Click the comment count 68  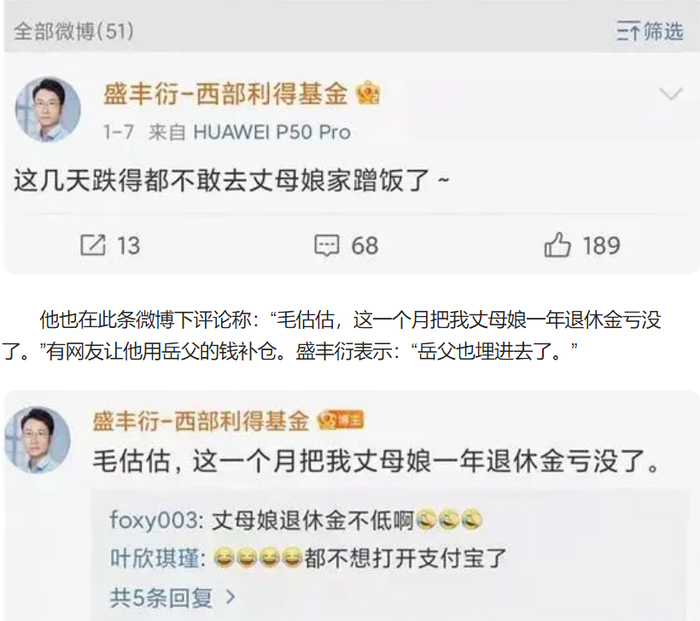pos(365,246)
